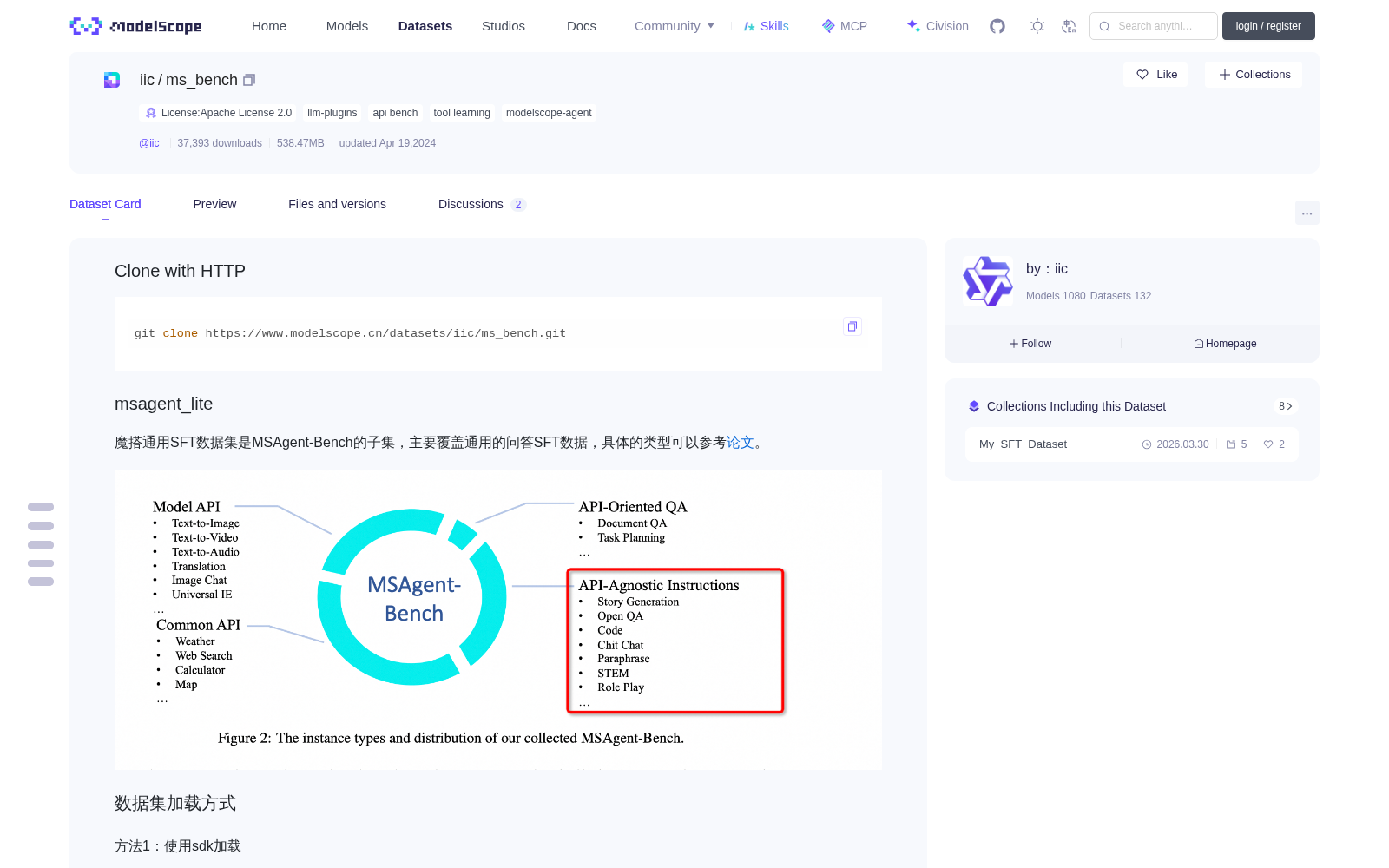Open Docs section
This screenshot has height=868, width=1389.
582,26
